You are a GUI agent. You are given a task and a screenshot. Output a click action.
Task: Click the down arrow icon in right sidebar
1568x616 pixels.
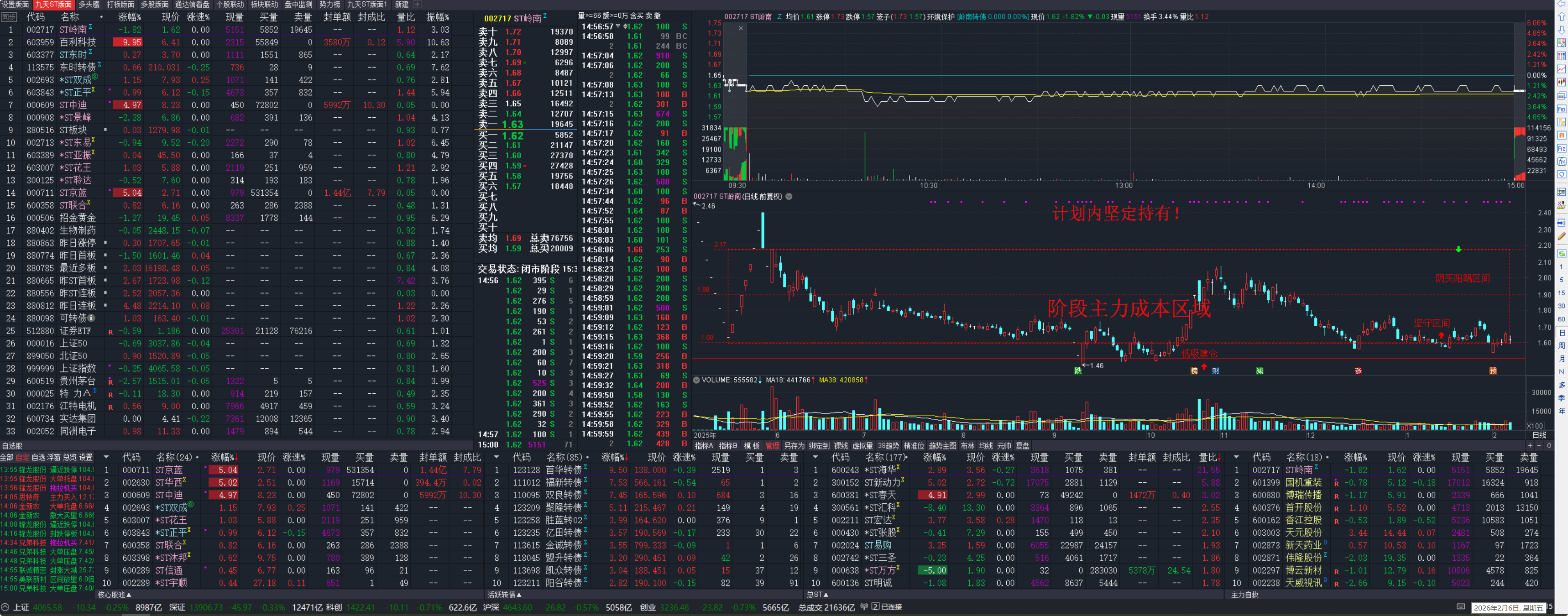coord(1561,30)
